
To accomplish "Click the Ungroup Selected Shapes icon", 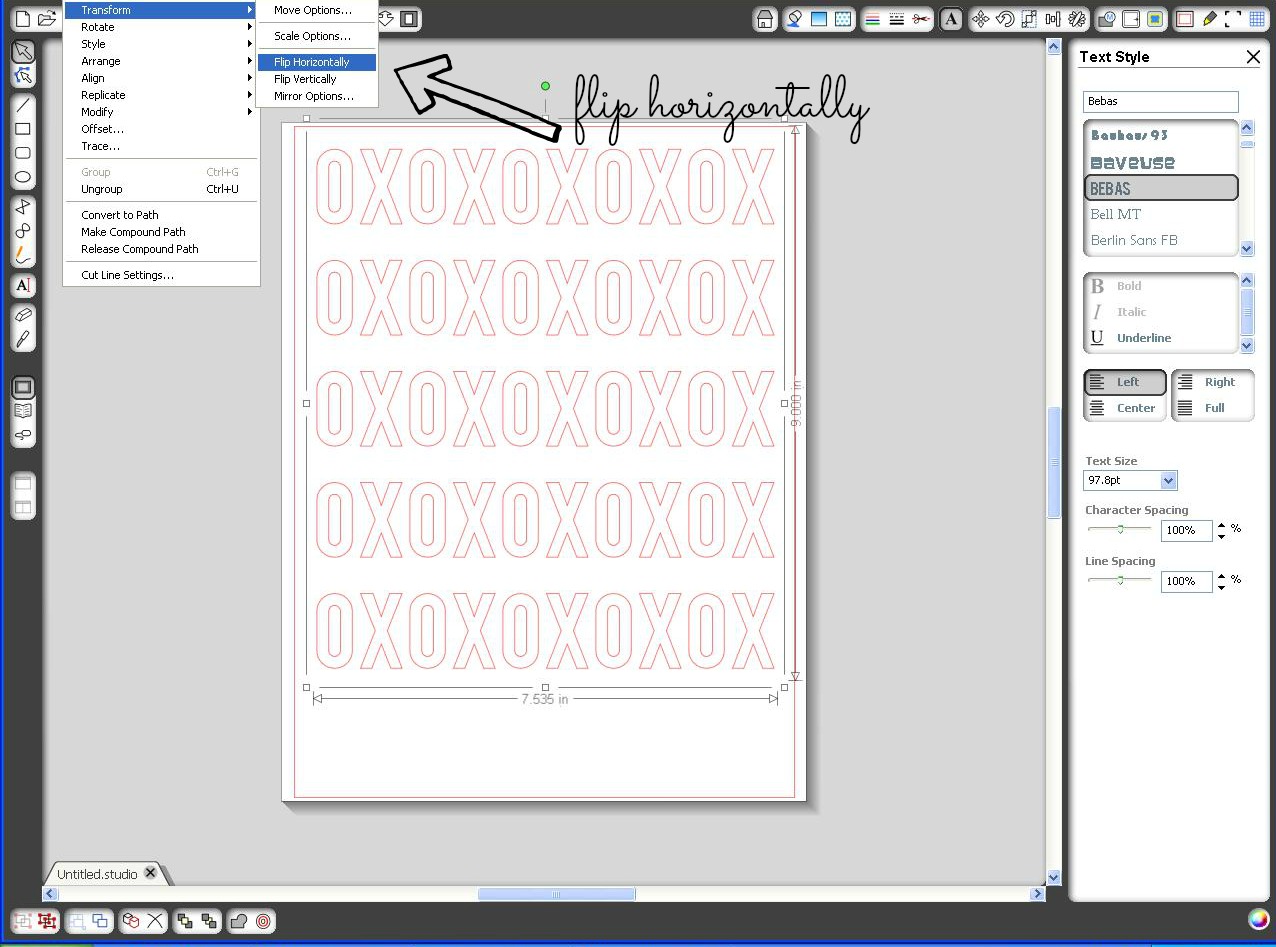I will [47, 921].
